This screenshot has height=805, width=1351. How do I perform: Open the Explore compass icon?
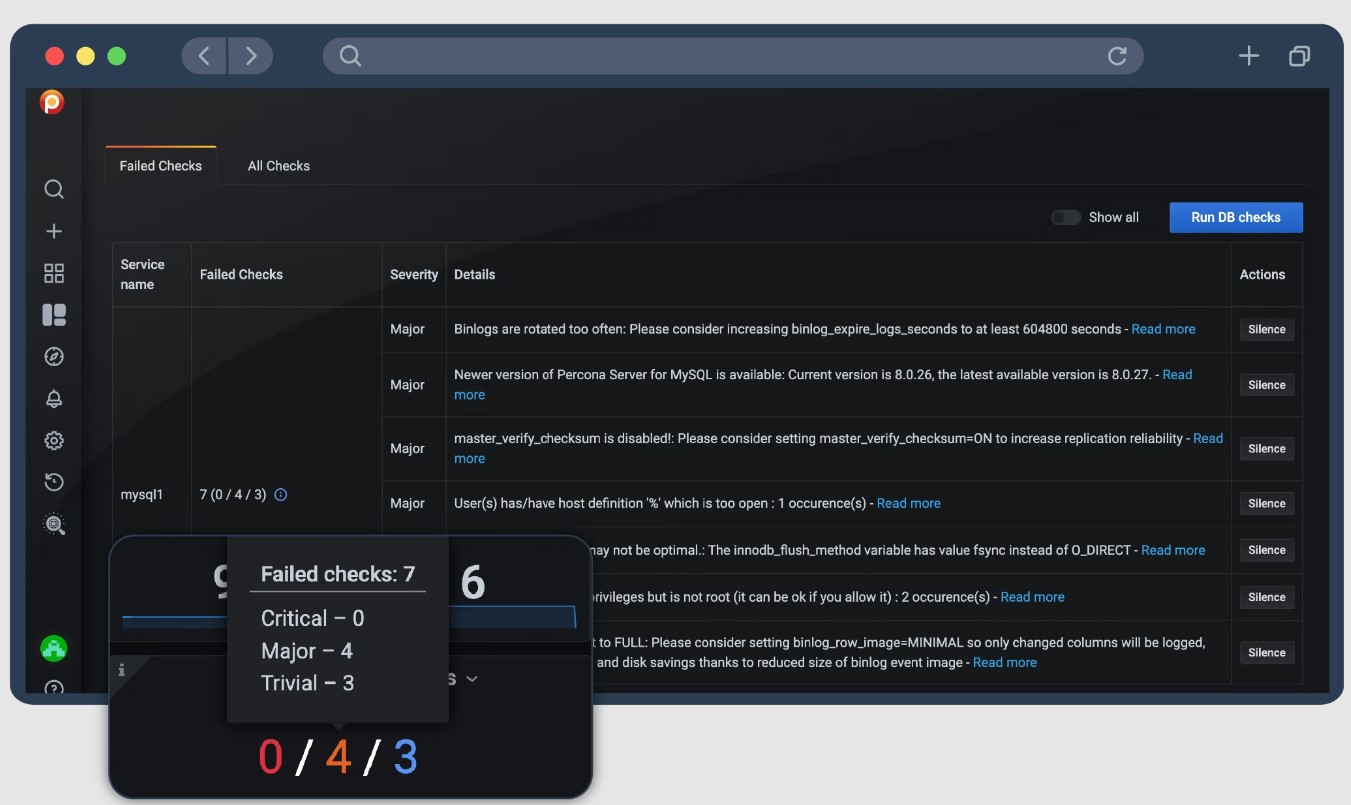pyautogui.click(x=54, y=356)
